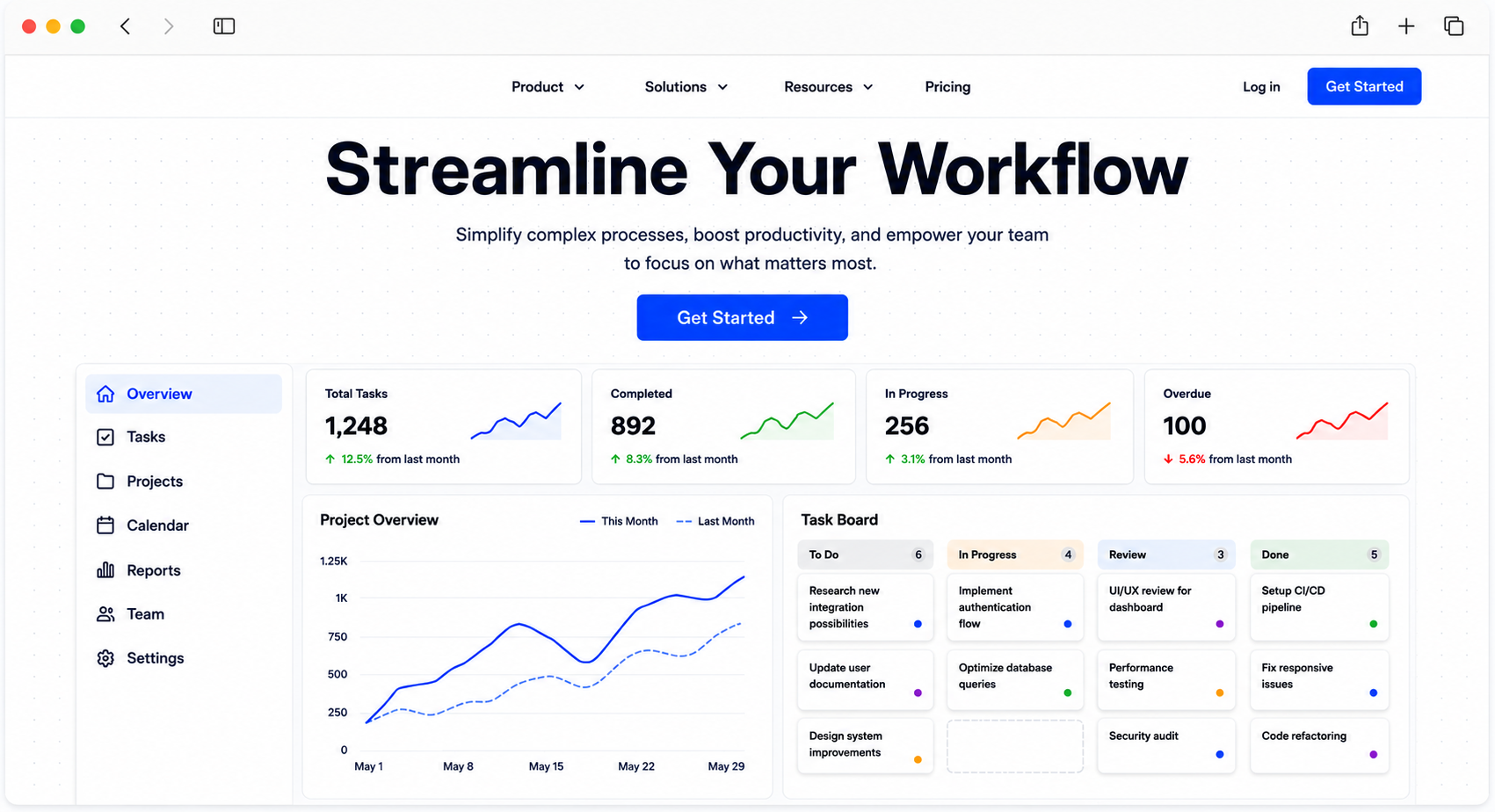1495x812 pixels.
Task: Open UI/UX review for dashboard card
Action: (1166, 607)
